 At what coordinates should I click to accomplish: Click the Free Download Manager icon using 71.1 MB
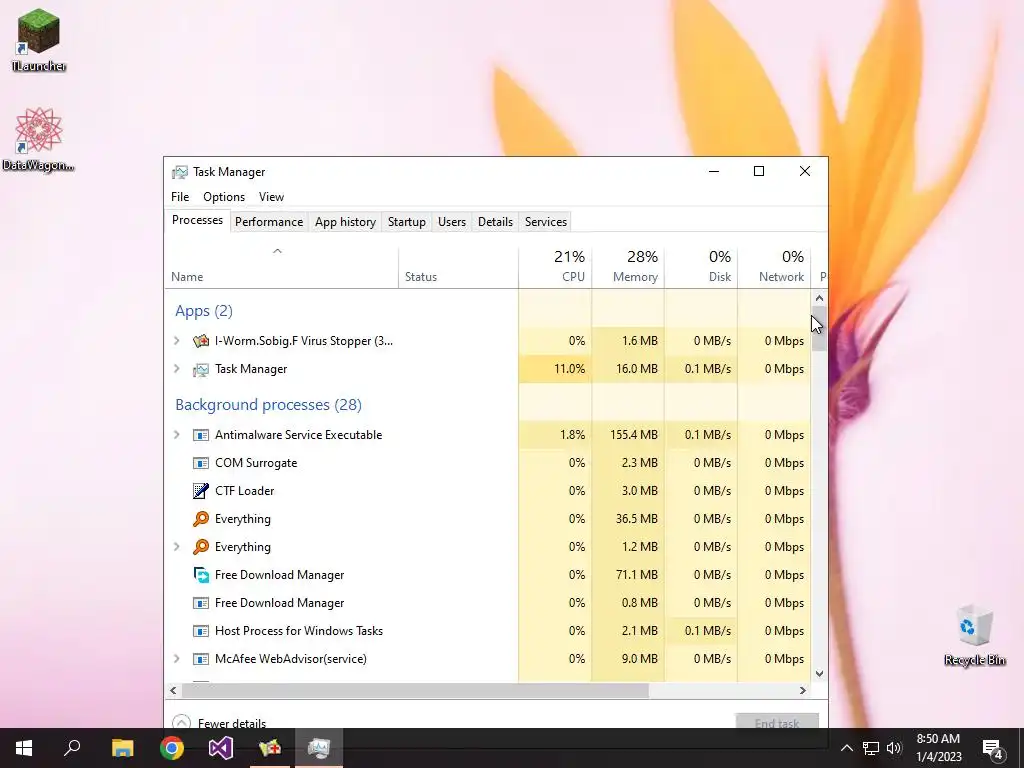(x=201, y=575)
